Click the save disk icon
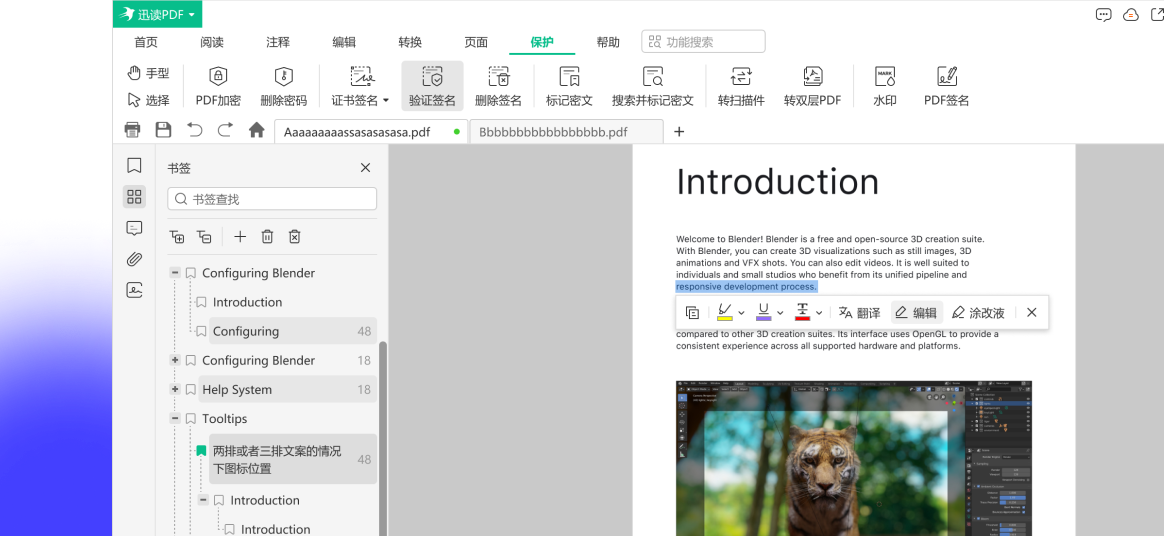Viewport: 1164px width, 536px height. point(163,130)
